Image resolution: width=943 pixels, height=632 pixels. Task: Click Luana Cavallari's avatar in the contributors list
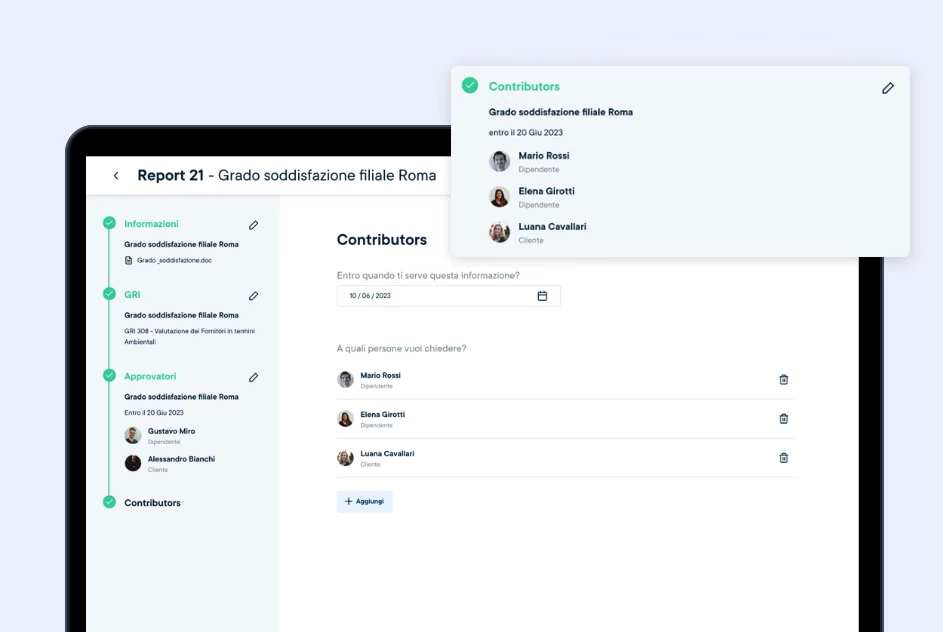[x=345, y=458]
